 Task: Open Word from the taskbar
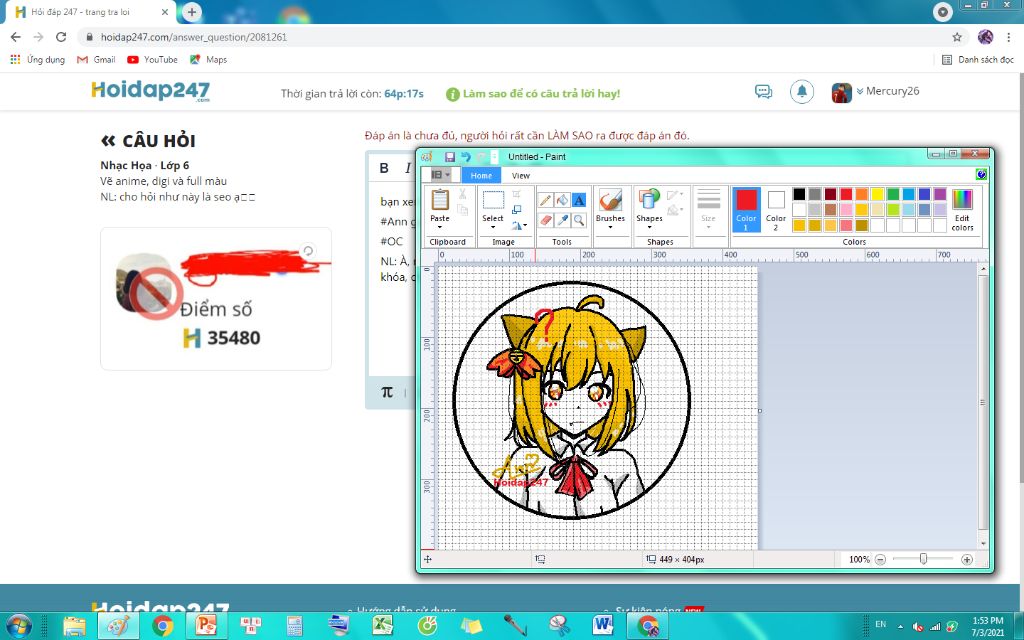coord(603,626)
